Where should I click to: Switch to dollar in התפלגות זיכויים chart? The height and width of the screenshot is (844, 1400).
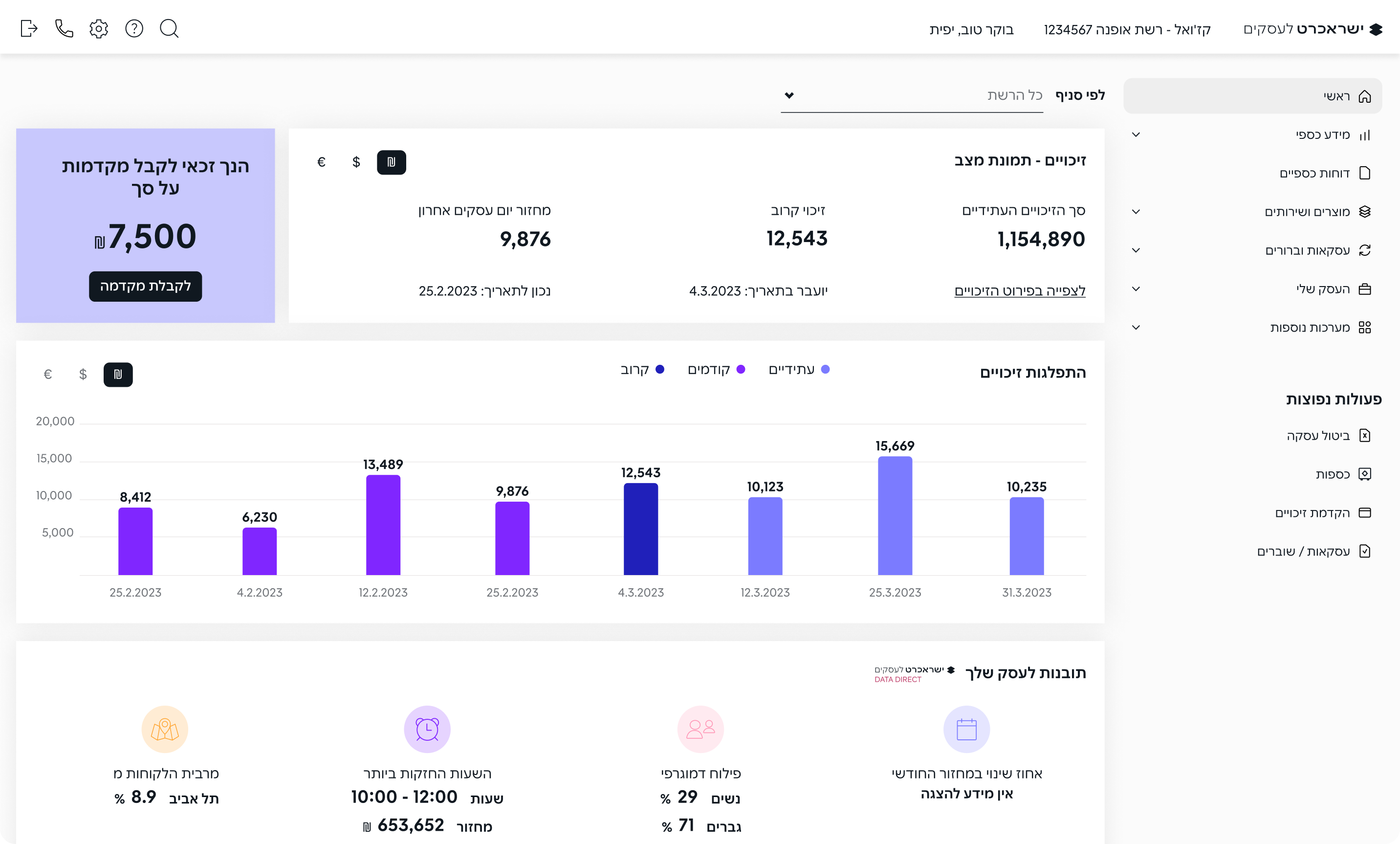pyautogui.click(x=83, y=375)
